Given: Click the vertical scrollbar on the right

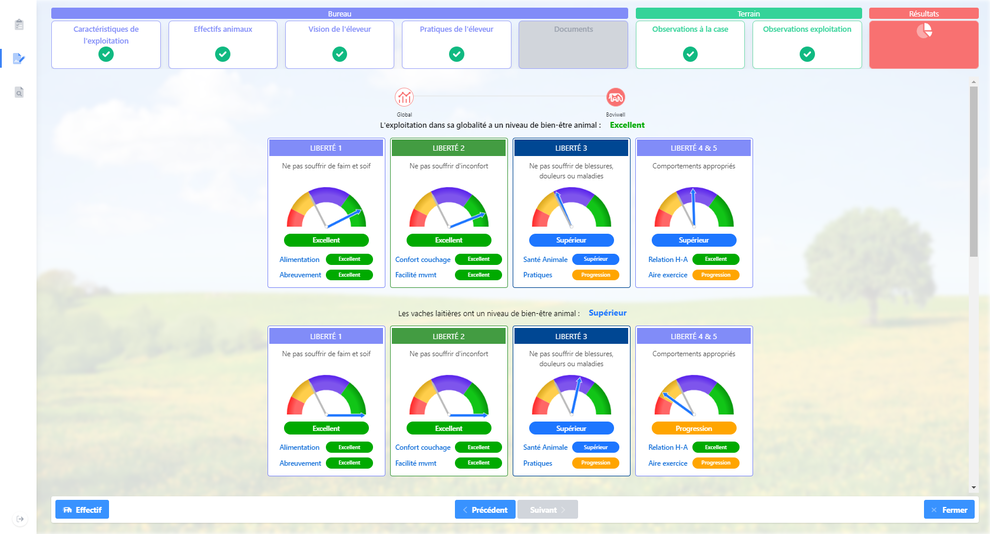Looking at the screenshot, I should 974,170.
